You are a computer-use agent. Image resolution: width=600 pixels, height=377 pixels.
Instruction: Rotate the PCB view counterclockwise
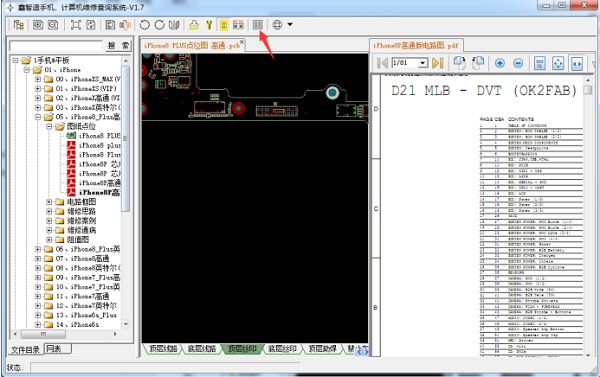tap(144, 25)
